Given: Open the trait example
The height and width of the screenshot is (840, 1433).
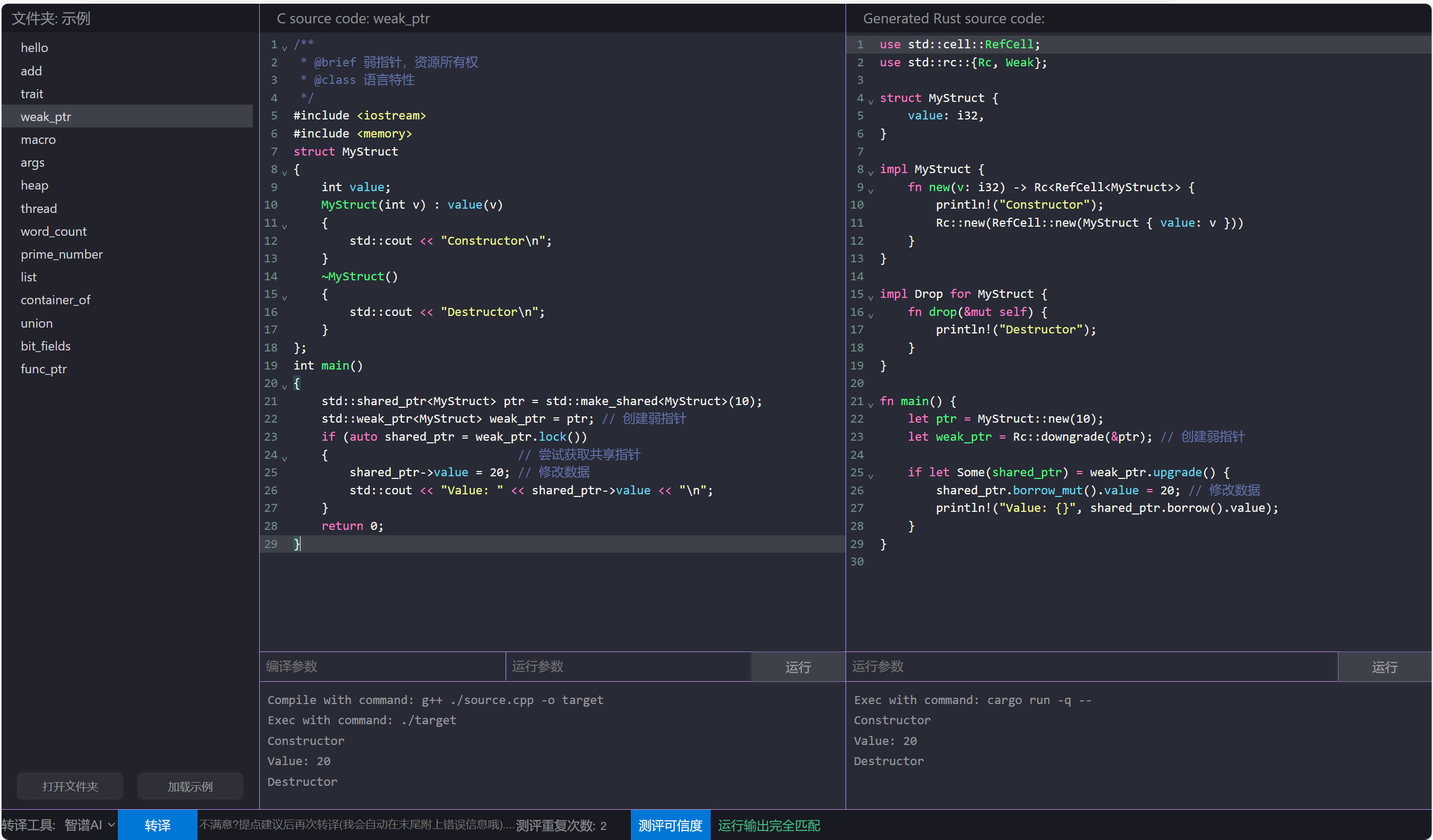Looking at the screenshot, I should tap(127, 94).
